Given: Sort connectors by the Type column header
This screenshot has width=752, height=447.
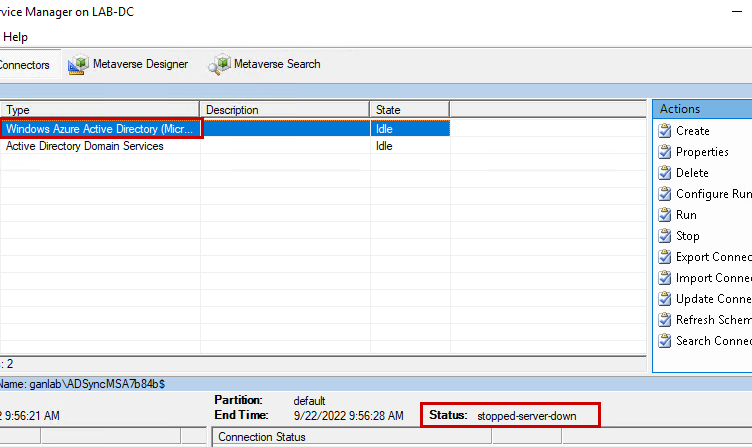Looking at the screenshot, I should pyautogui.click(x=100, y=109).
